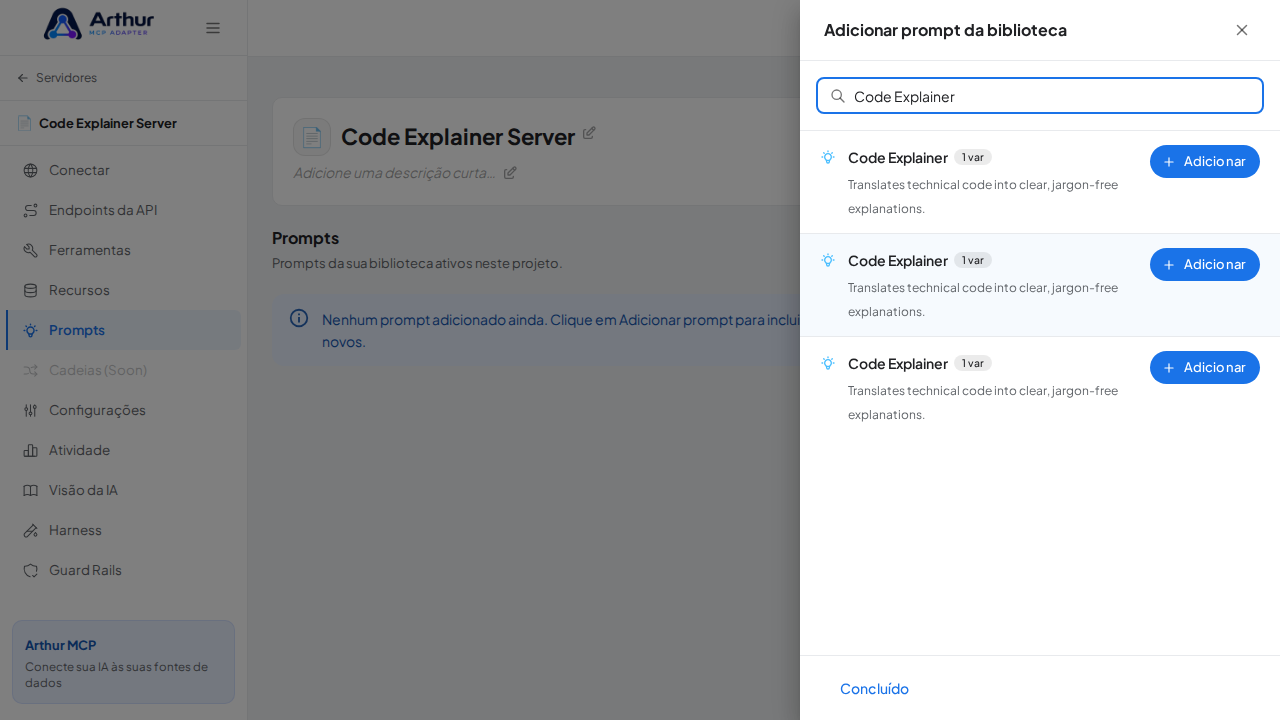The image size is (1280, 720).
Task: Click the database icon for Recursos
Action: (30, 290)
